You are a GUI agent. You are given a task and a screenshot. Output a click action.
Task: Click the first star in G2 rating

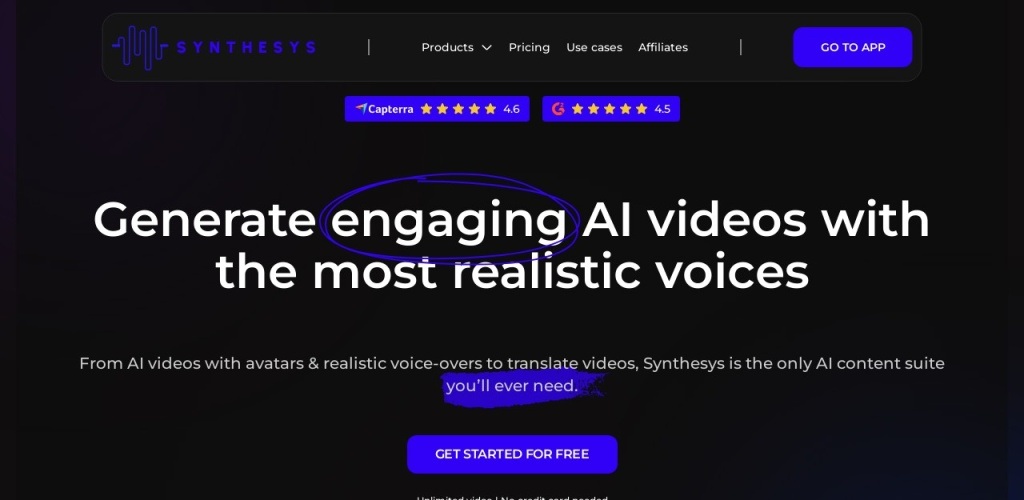pyautogui.click(x=577, y=109)
